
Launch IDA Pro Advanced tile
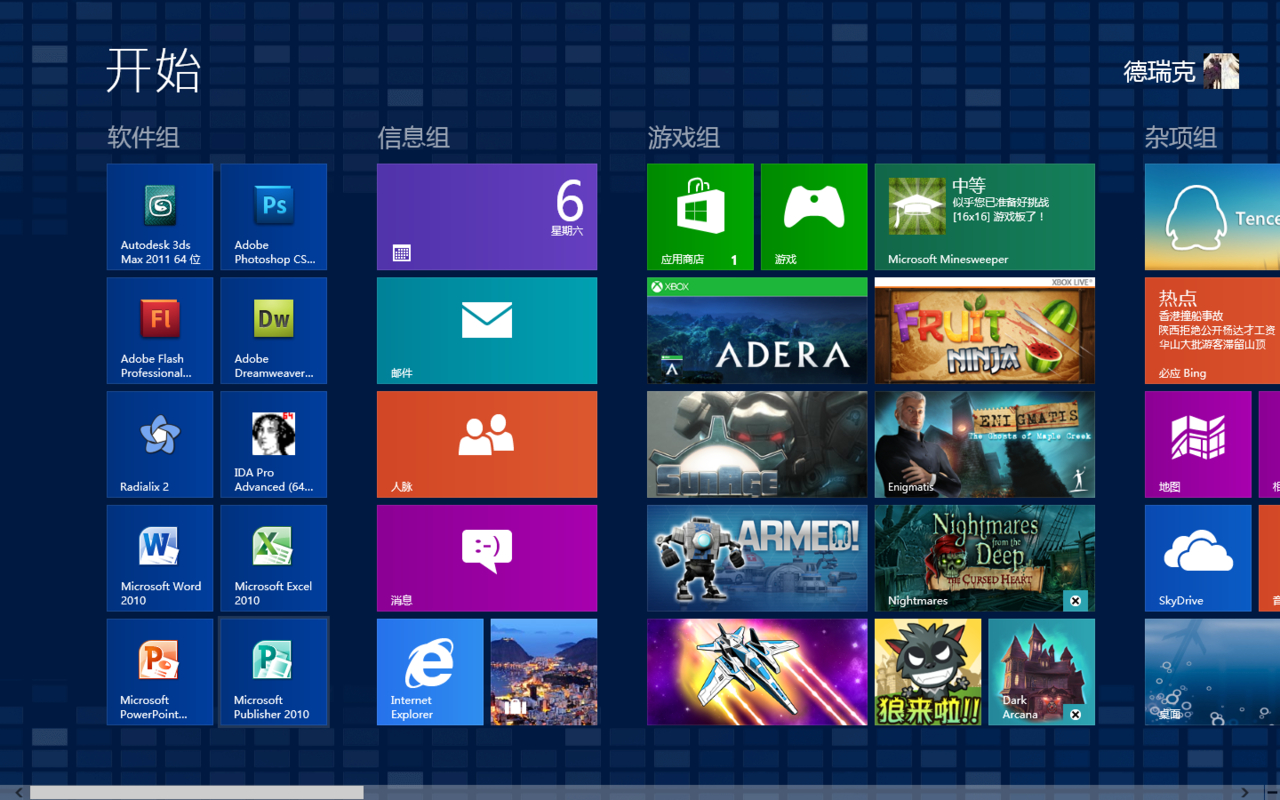[274, 445]
